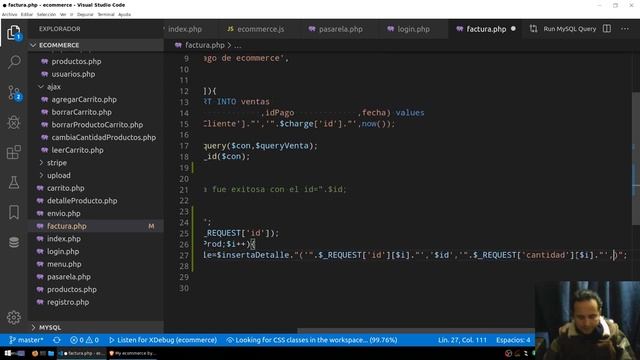The height and width of the screenshot is (360, 640).
Task: Open productos.php in the explorer top folder
Action: coord(76,61)
